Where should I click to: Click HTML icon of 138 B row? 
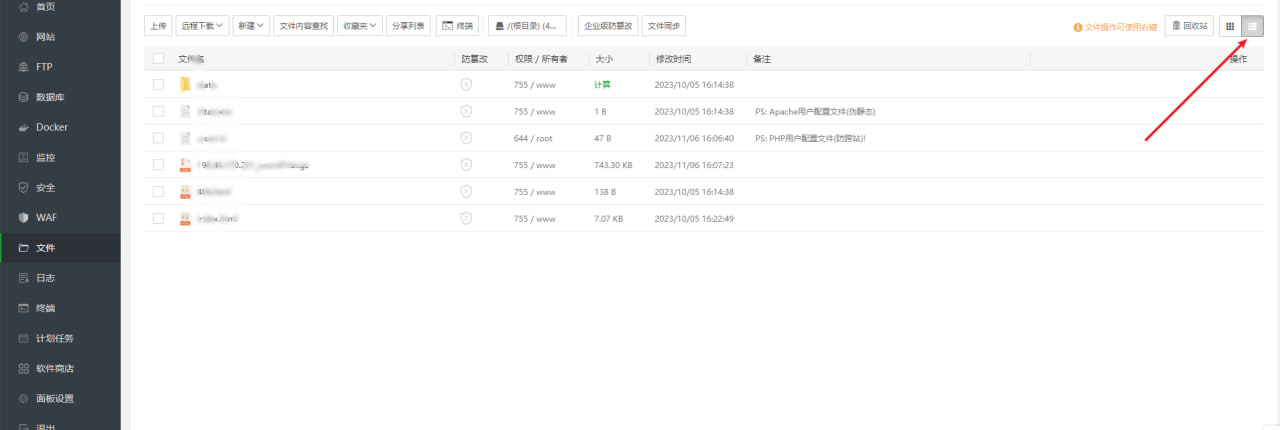click(185, 191)
